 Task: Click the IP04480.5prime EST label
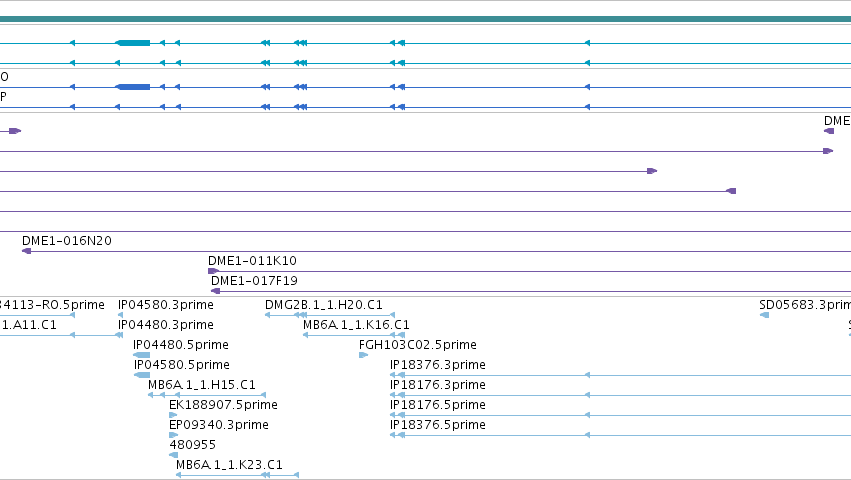pos(181,345)
